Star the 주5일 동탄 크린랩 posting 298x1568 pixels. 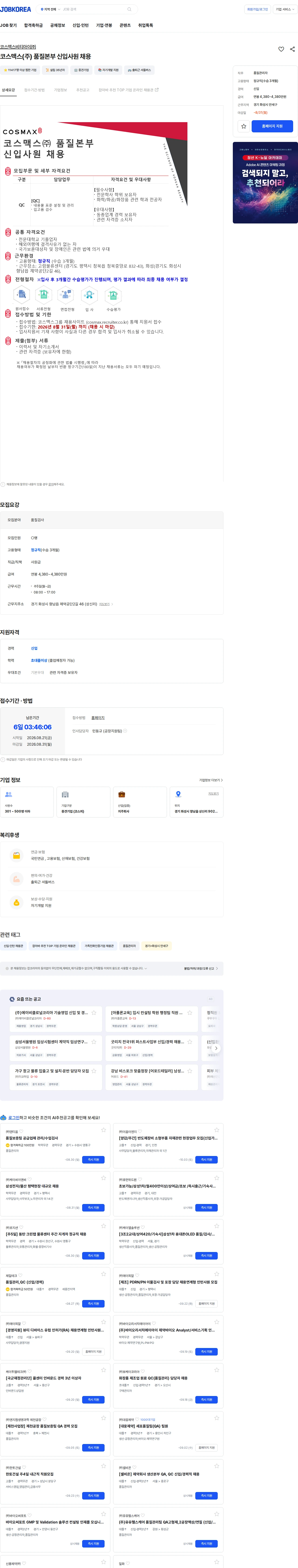(x=103, y=1226)
